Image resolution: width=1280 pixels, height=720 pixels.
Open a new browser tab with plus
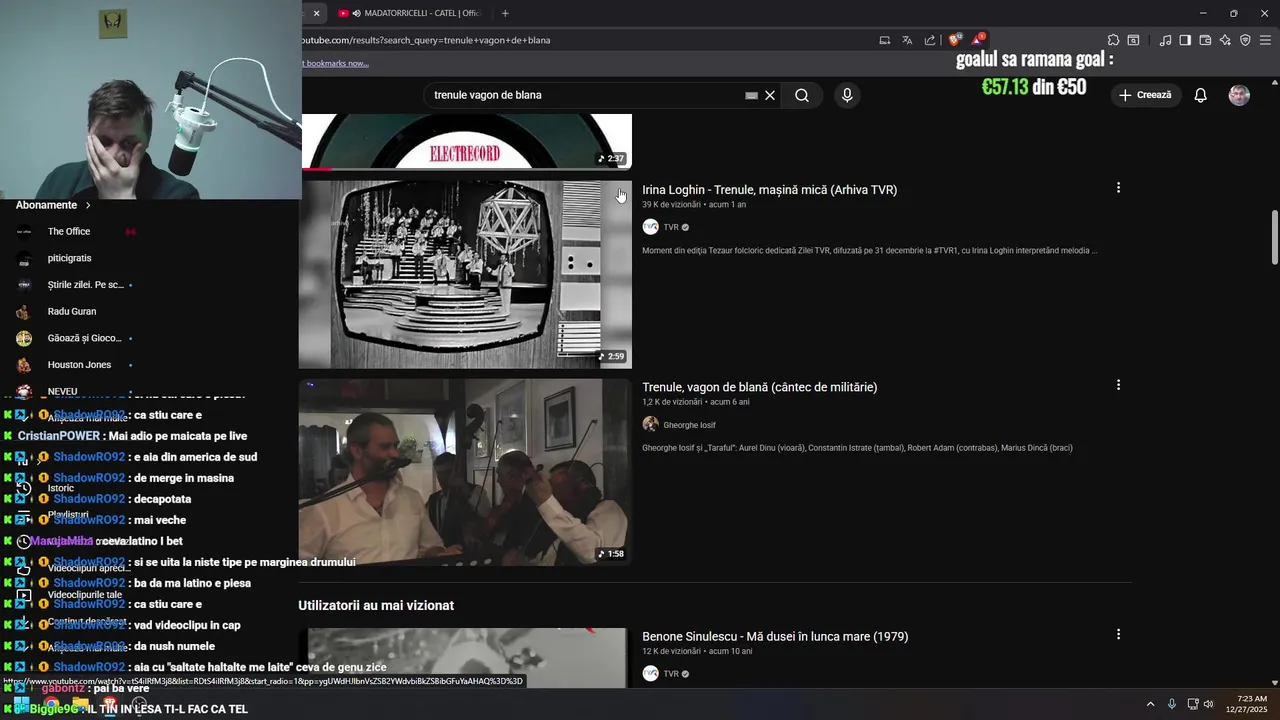(505, 13)
